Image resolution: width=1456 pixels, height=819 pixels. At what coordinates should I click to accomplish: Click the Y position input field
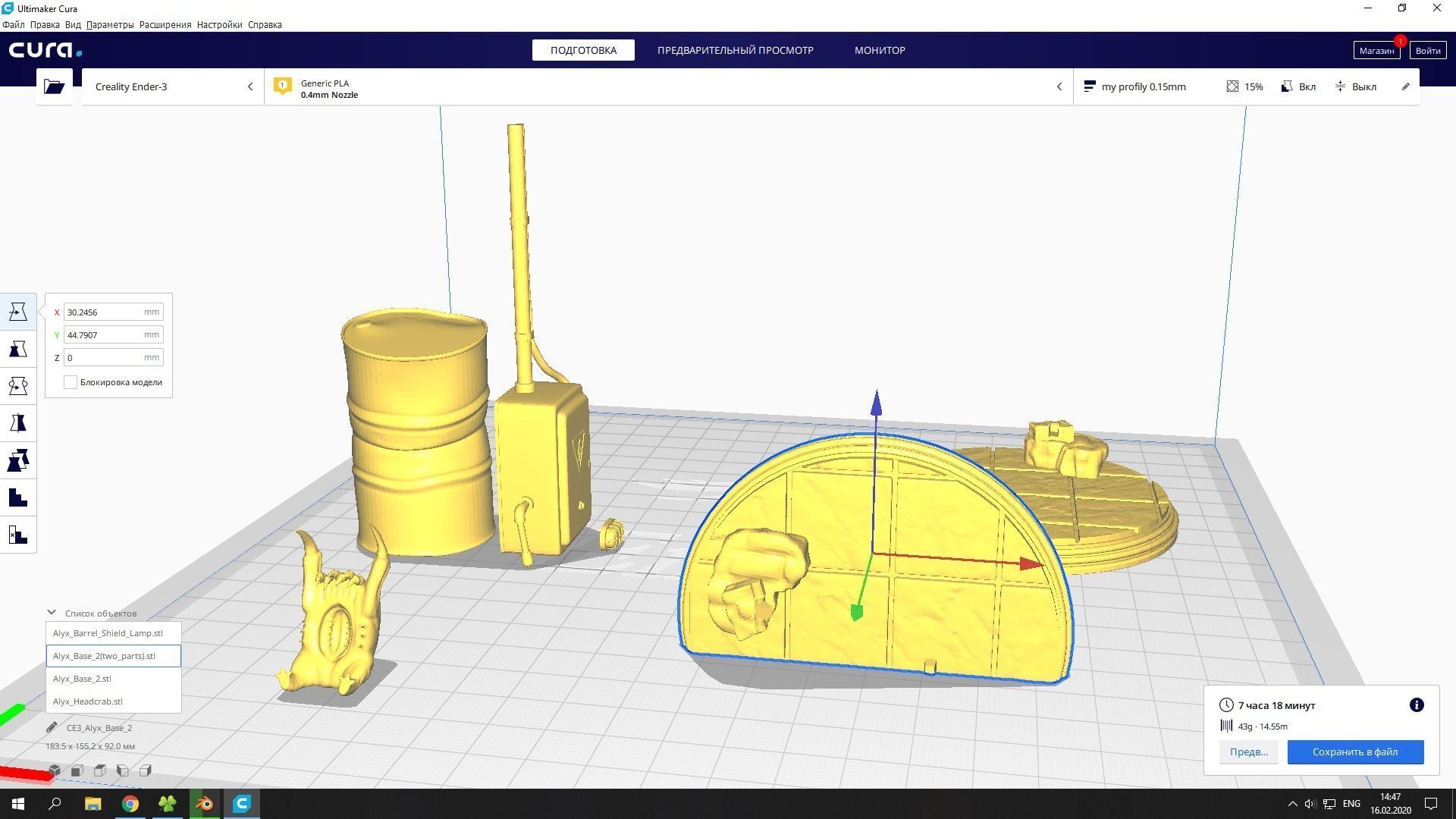[113, 334]
